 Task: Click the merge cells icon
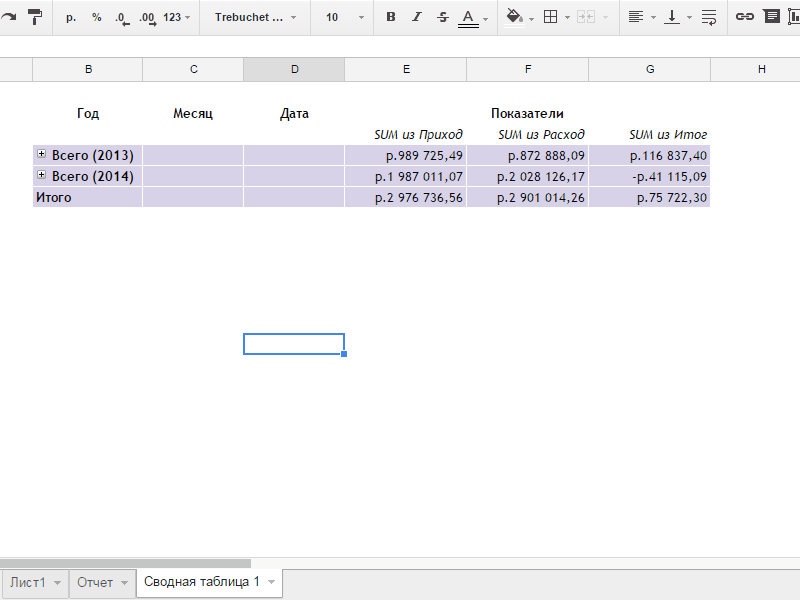click(586, 17)
